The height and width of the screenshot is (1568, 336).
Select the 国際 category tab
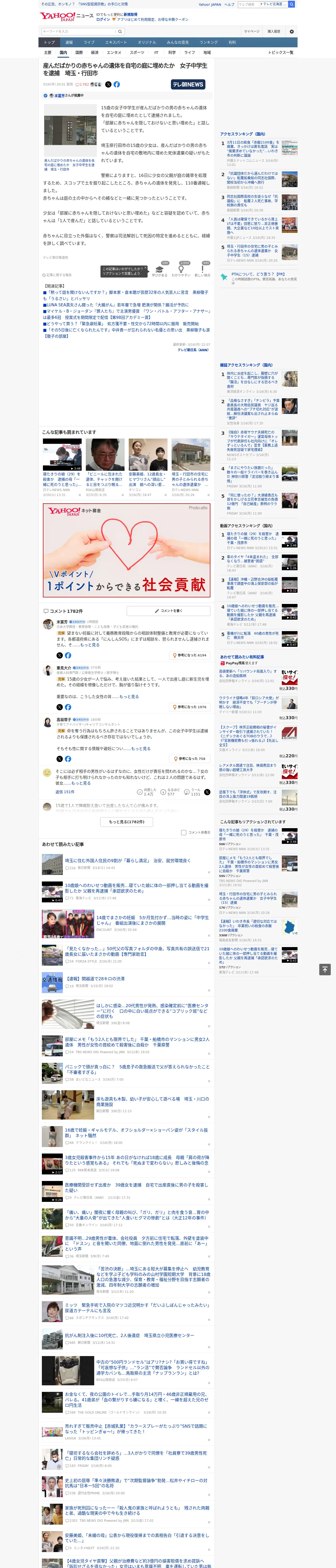tap(79, 52)
